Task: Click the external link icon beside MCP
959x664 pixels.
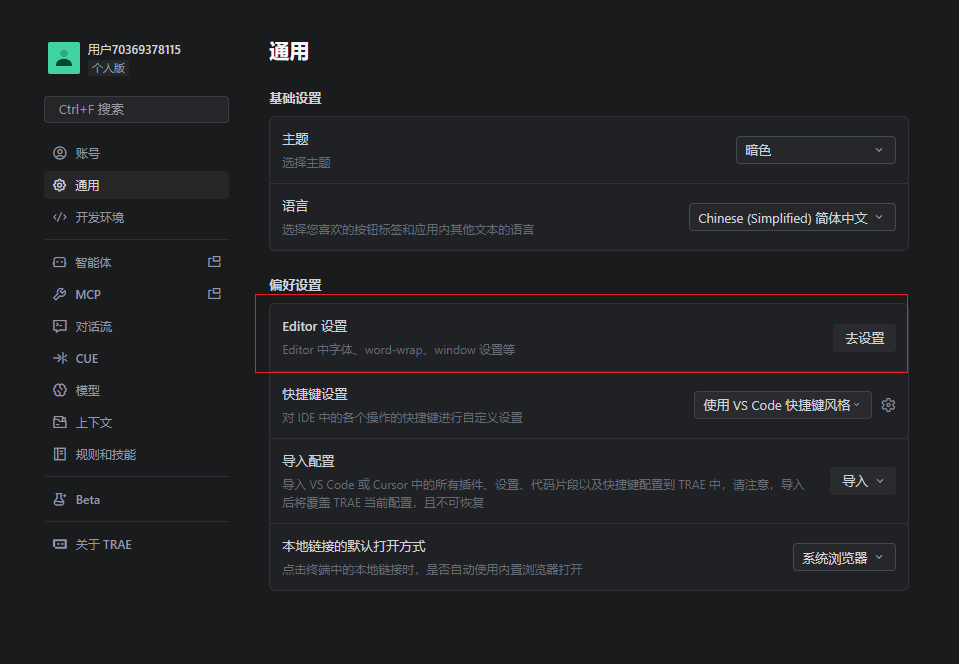Action: point(214,294)
